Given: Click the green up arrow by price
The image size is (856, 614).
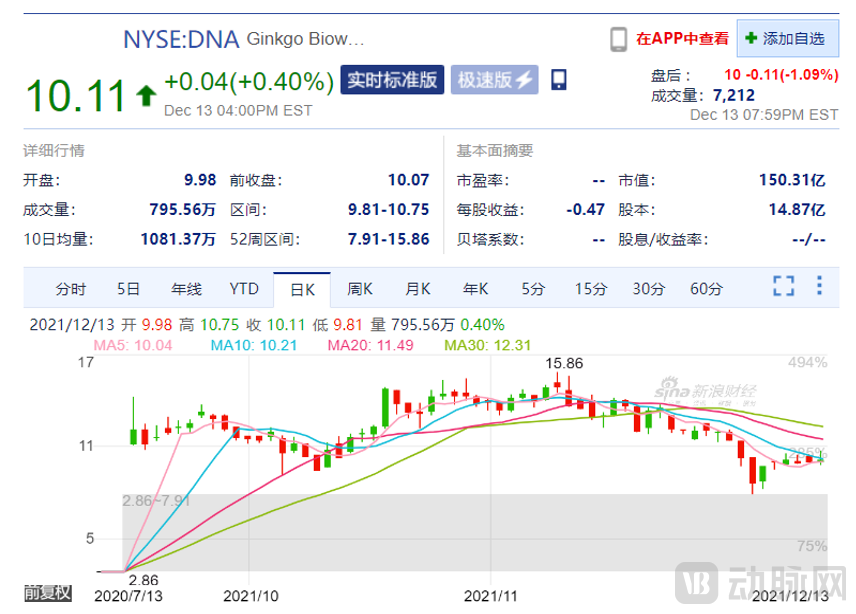Looking at the screenshot, I should [x=146, y=95].
